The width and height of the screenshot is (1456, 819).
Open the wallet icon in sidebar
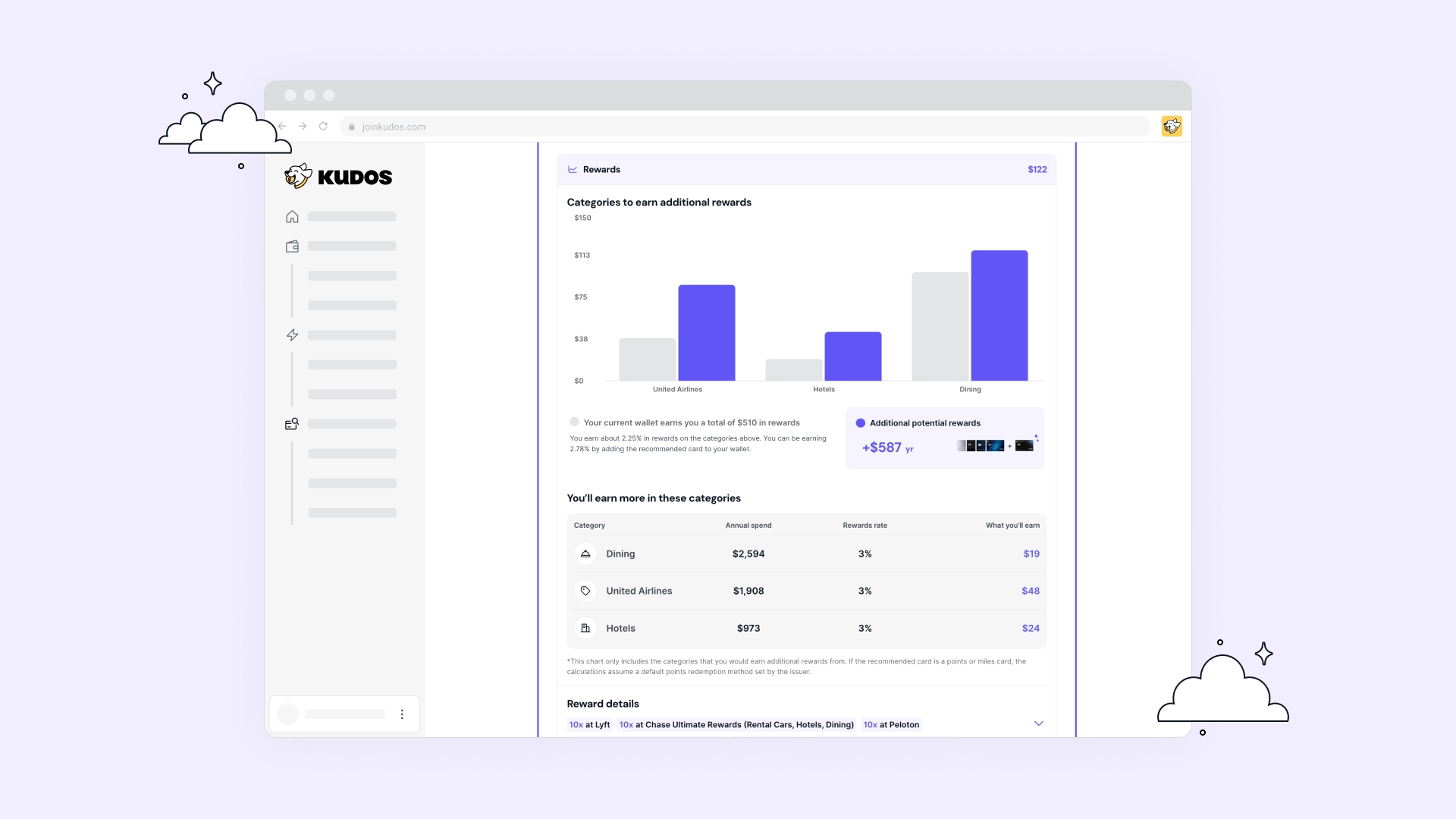pos(292,246)
